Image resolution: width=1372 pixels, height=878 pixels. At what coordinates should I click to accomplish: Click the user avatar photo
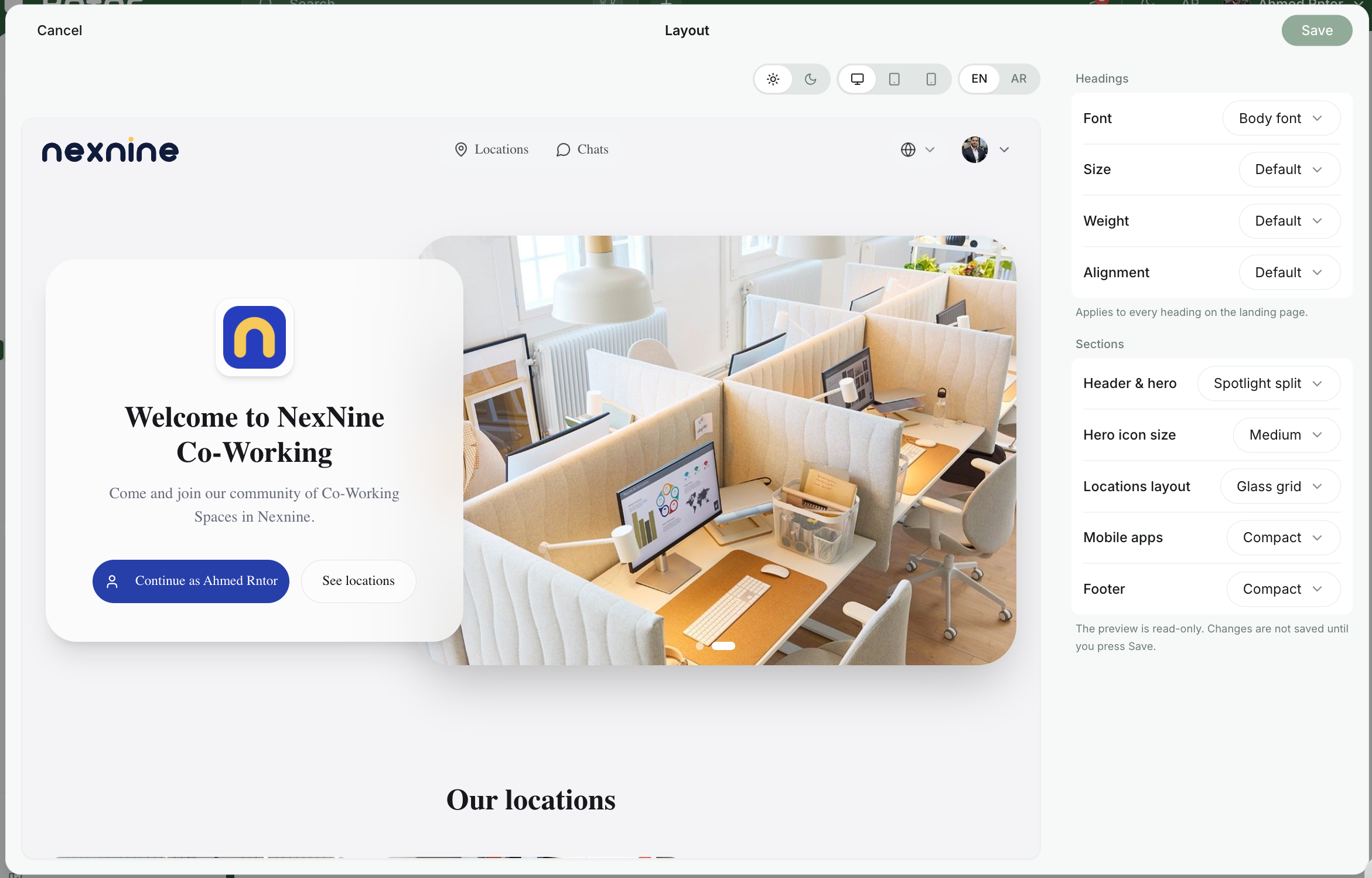[x=975, y=150]
